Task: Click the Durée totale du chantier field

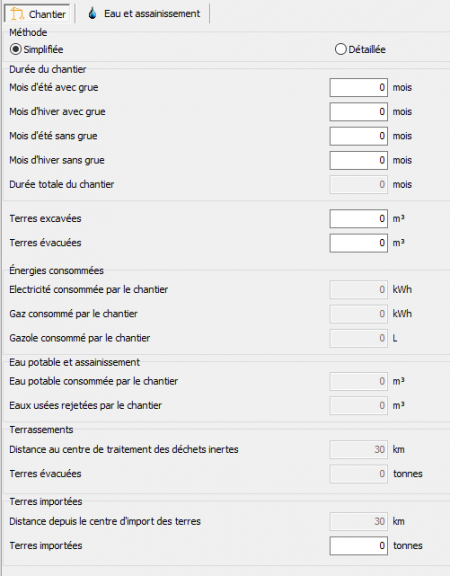Action: click(359, 184)
